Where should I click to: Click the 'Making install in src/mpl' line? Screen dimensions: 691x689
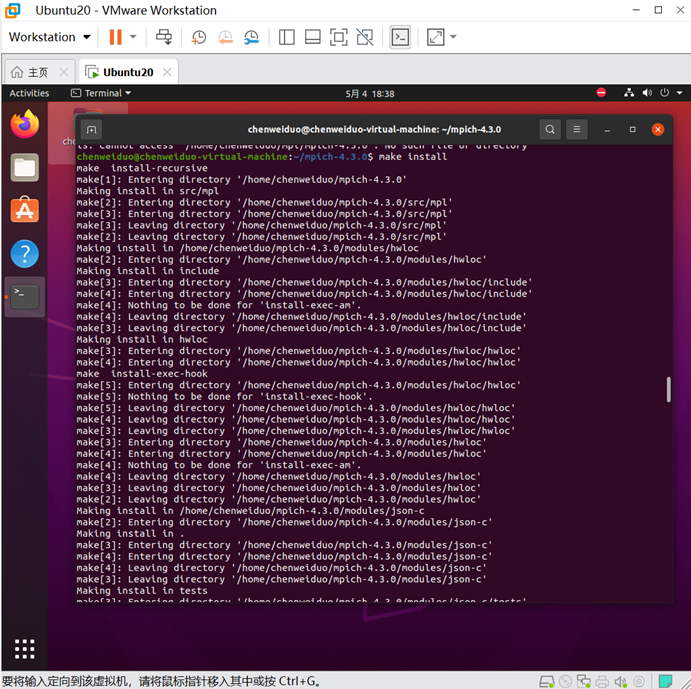(148, 191)
